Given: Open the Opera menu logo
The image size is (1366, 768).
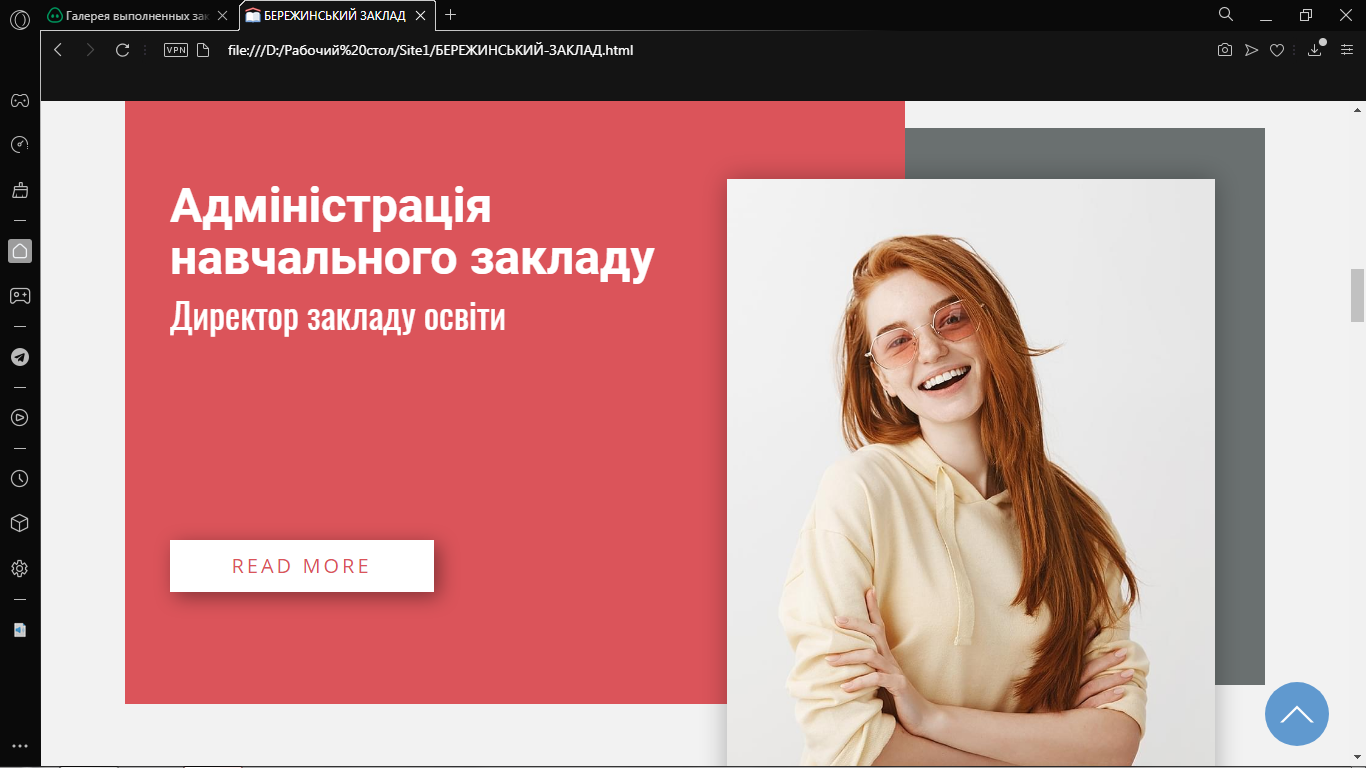Looking at the screenshot, I should tap(19, 19).
